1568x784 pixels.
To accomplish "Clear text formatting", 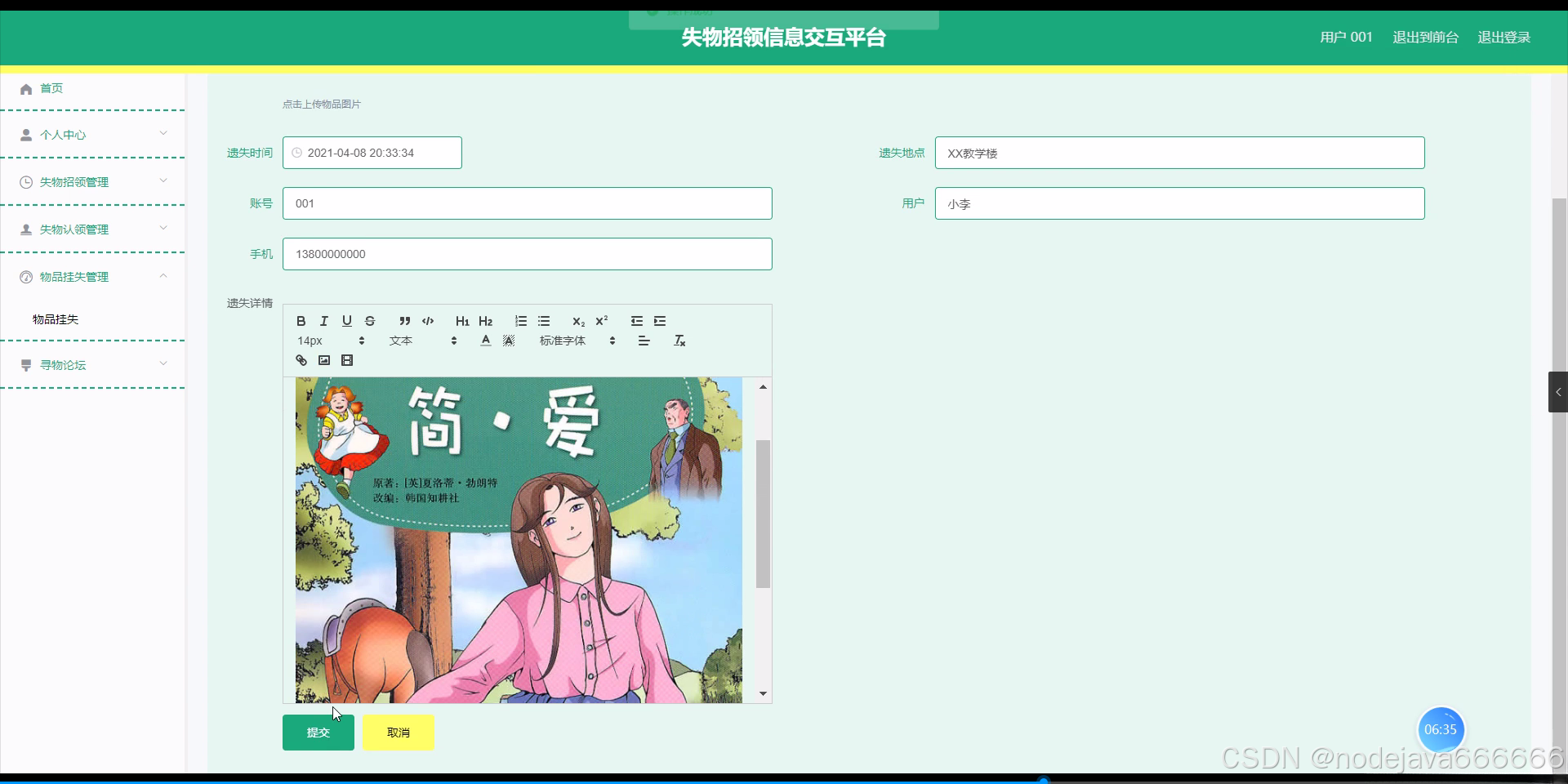I will [679, 341].
